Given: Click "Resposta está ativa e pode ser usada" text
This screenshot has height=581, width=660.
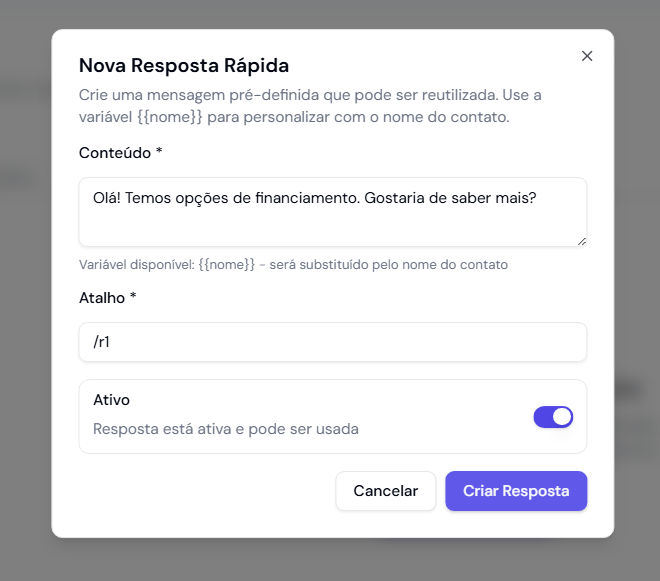Looking at the screenshot, I should point(226,429).
